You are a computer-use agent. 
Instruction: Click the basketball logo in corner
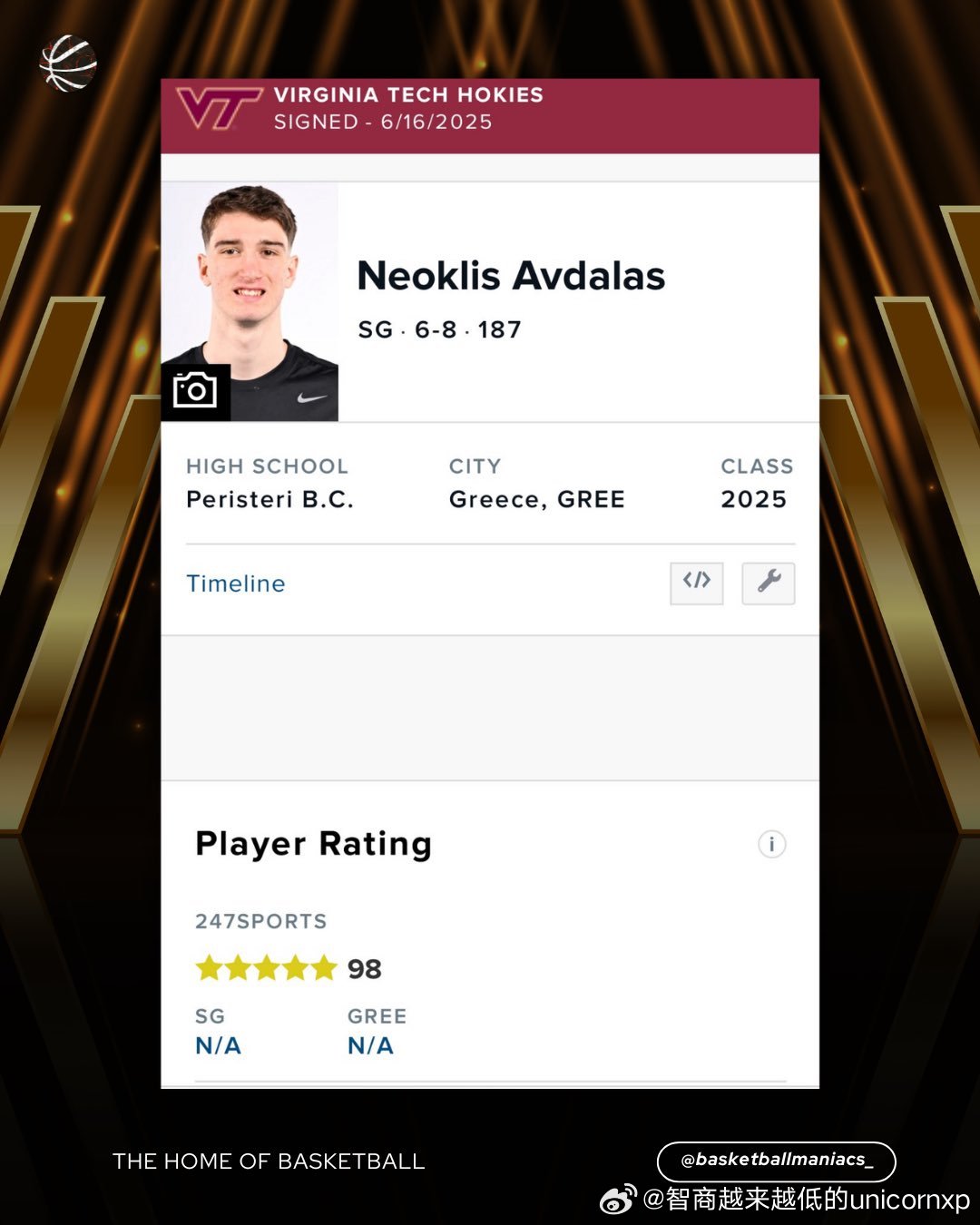pyautogui.click(x=68, y=64)
